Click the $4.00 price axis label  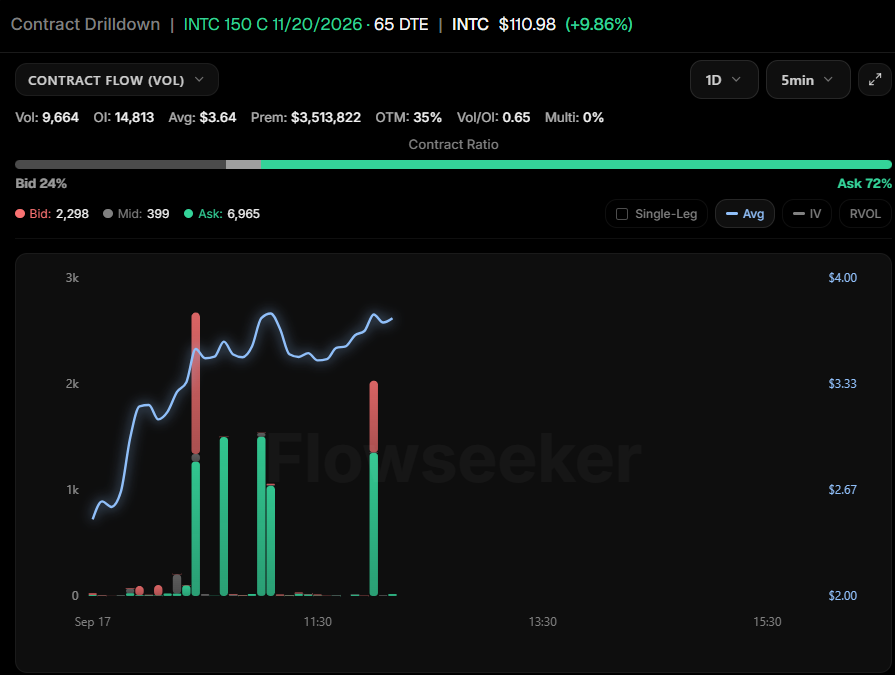pos(842,278)
